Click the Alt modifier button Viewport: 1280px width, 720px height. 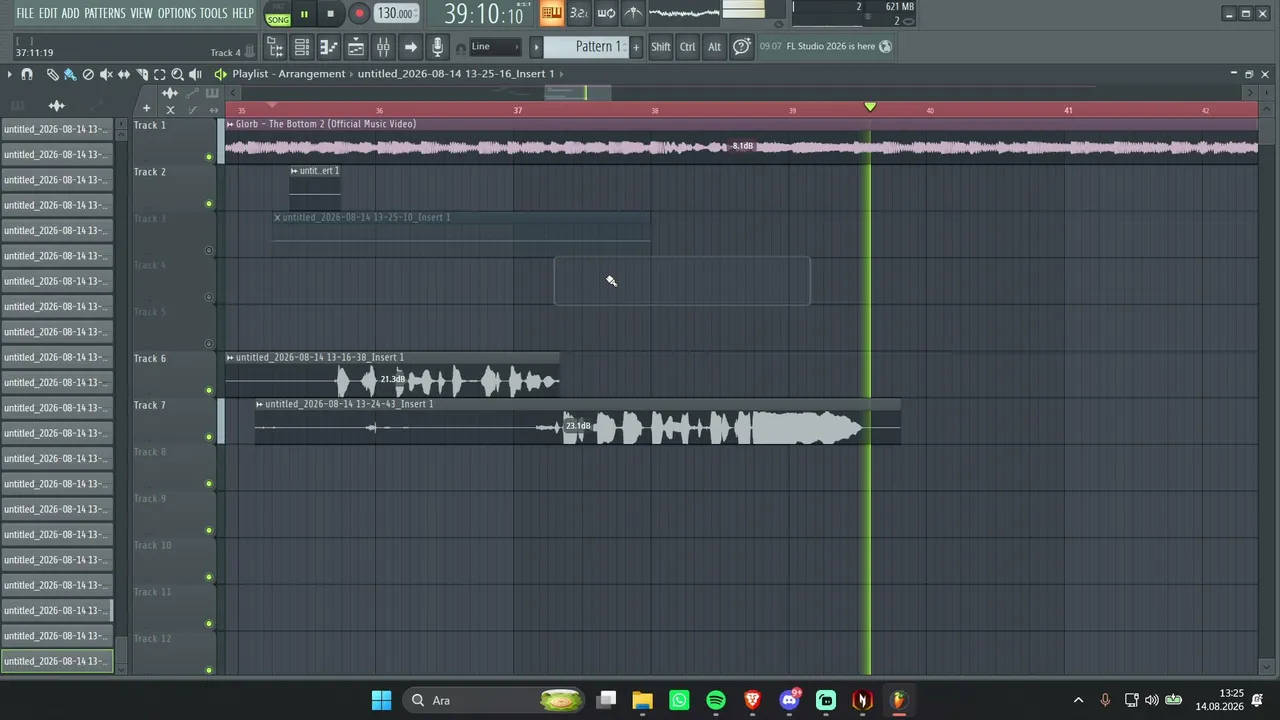[714, 47]
